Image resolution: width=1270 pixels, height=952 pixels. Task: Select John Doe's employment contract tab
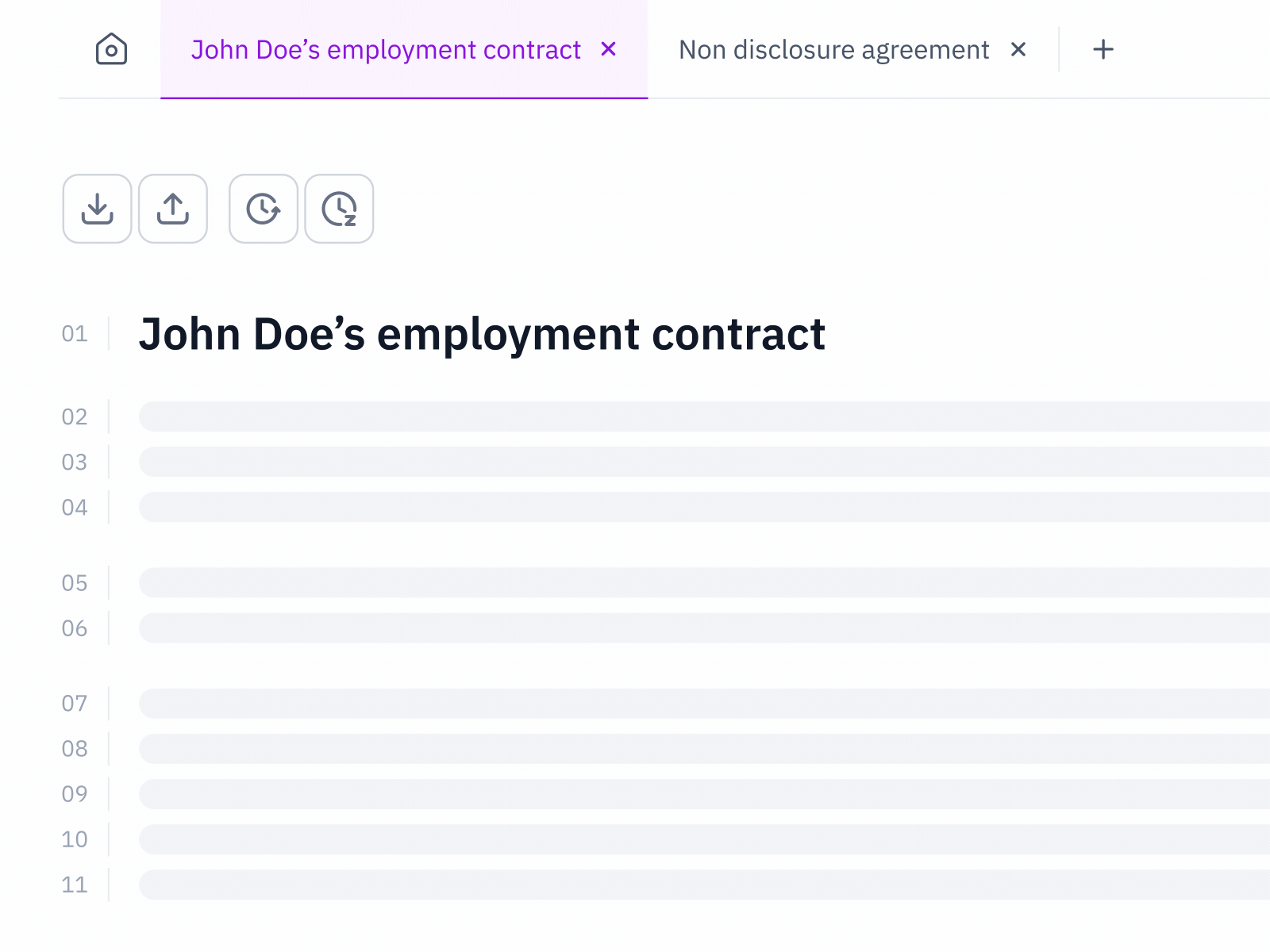(x=386, y=49)
